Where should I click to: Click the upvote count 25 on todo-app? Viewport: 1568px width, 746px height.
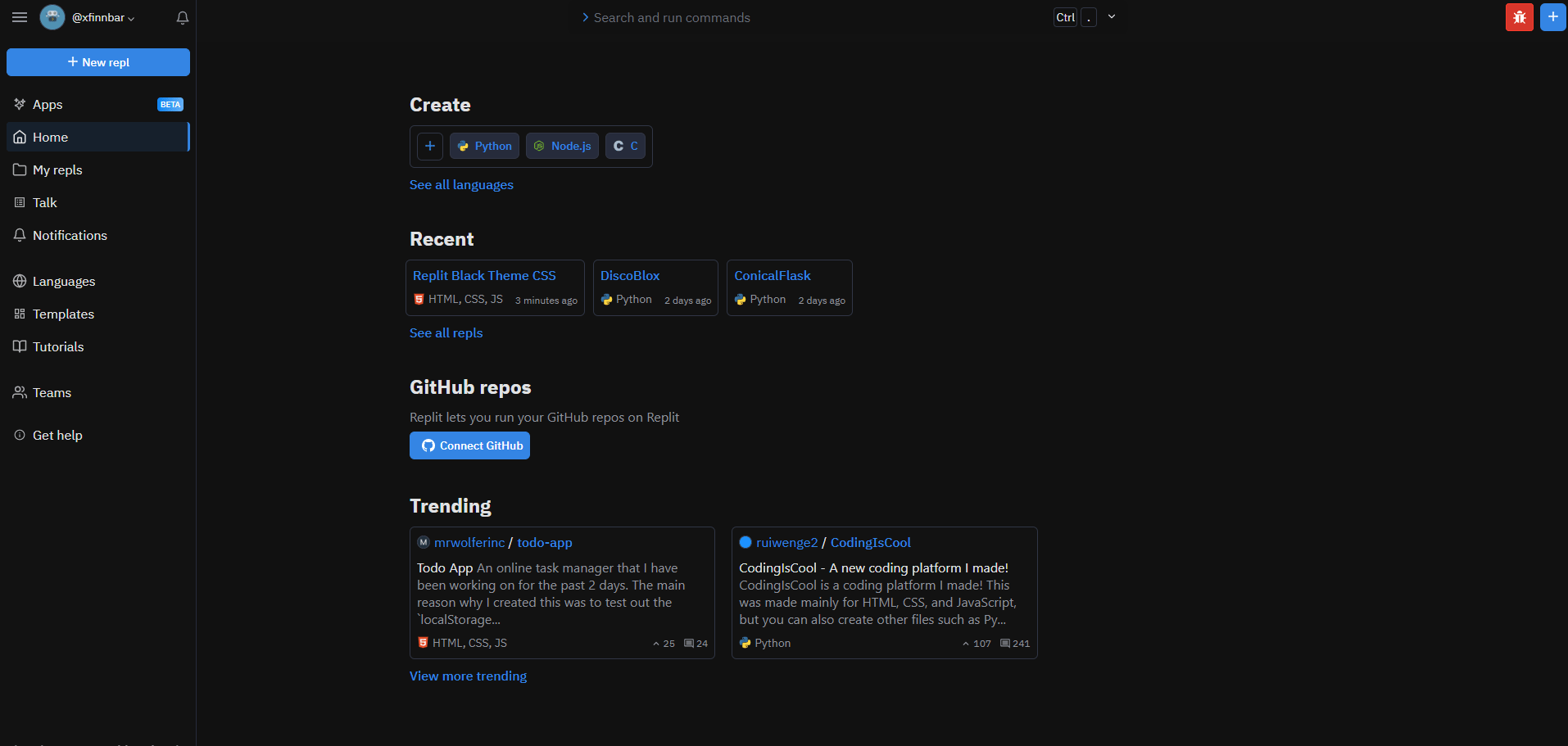(664, 644)
